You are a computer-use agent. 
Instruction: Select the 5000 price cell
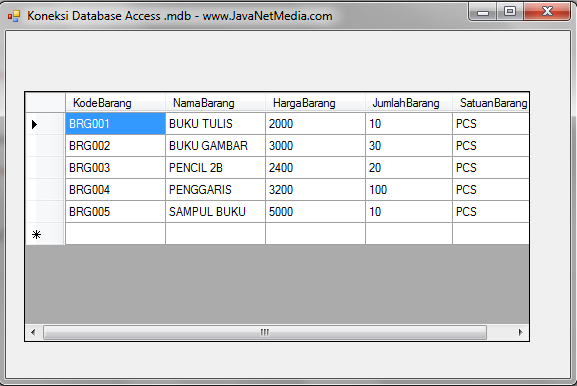click(x=315, y=212)
